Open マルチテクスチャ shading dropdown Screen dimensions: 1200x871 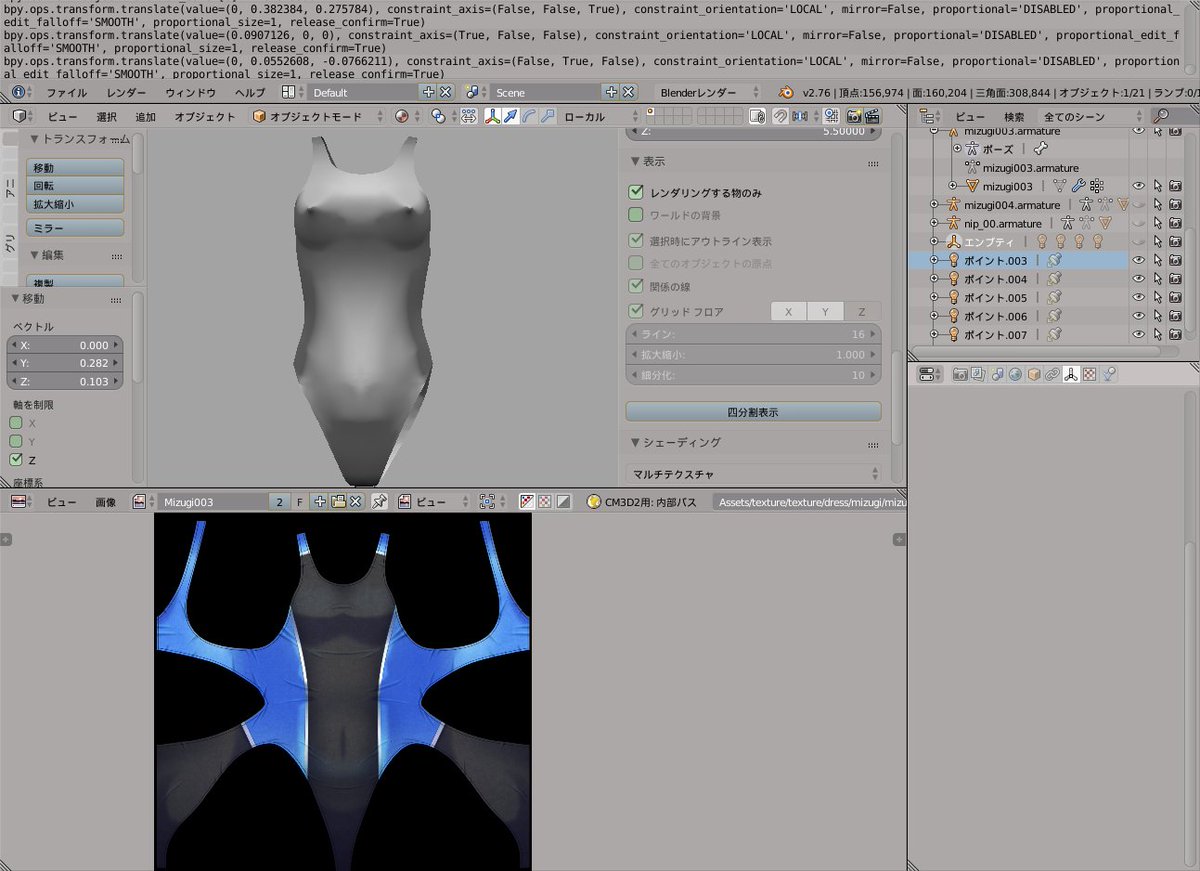pos(754,473)
